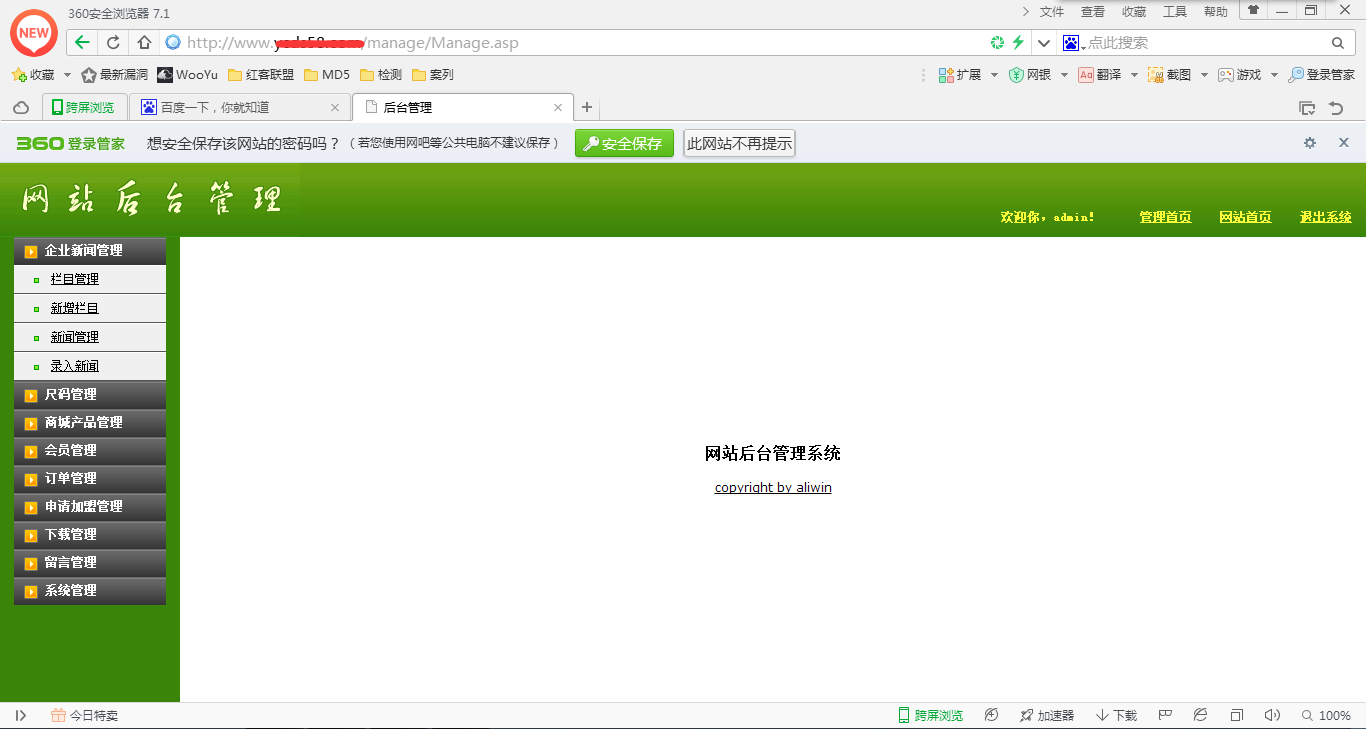Click the 100% zoom level control
Image resolution: width=1366 pixels, height=729 pixels.
pos(1327,716)
